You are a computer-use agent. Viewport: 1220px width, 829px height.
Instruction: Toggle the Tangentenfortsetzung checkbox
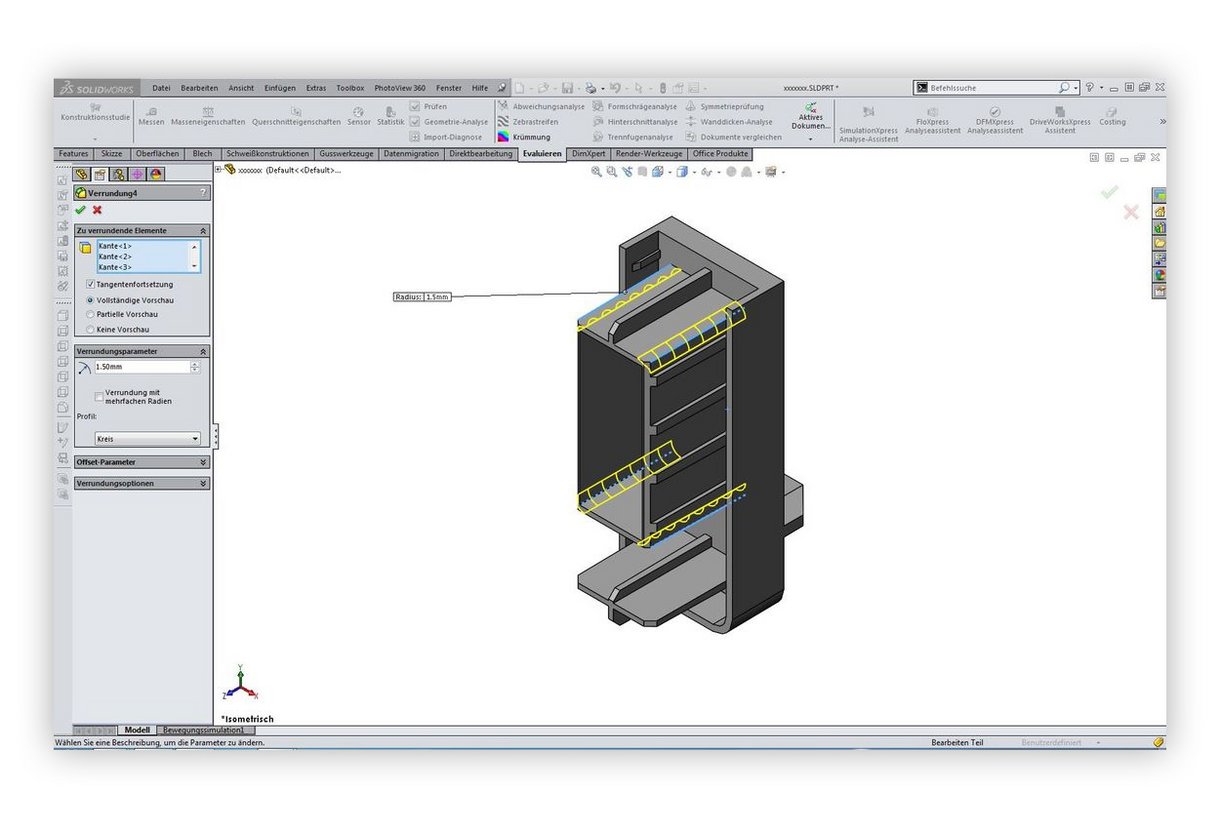click(x=91, y=285)
